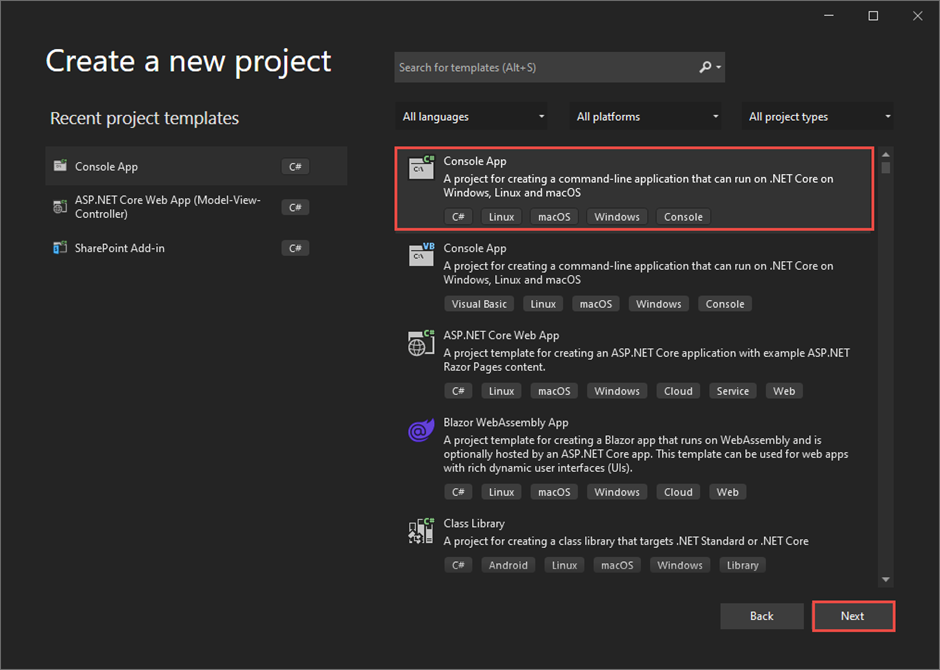Select the Blazor WebAssembly App spiral icon
This screenshot has width=940, height=670.
[420, 429]
